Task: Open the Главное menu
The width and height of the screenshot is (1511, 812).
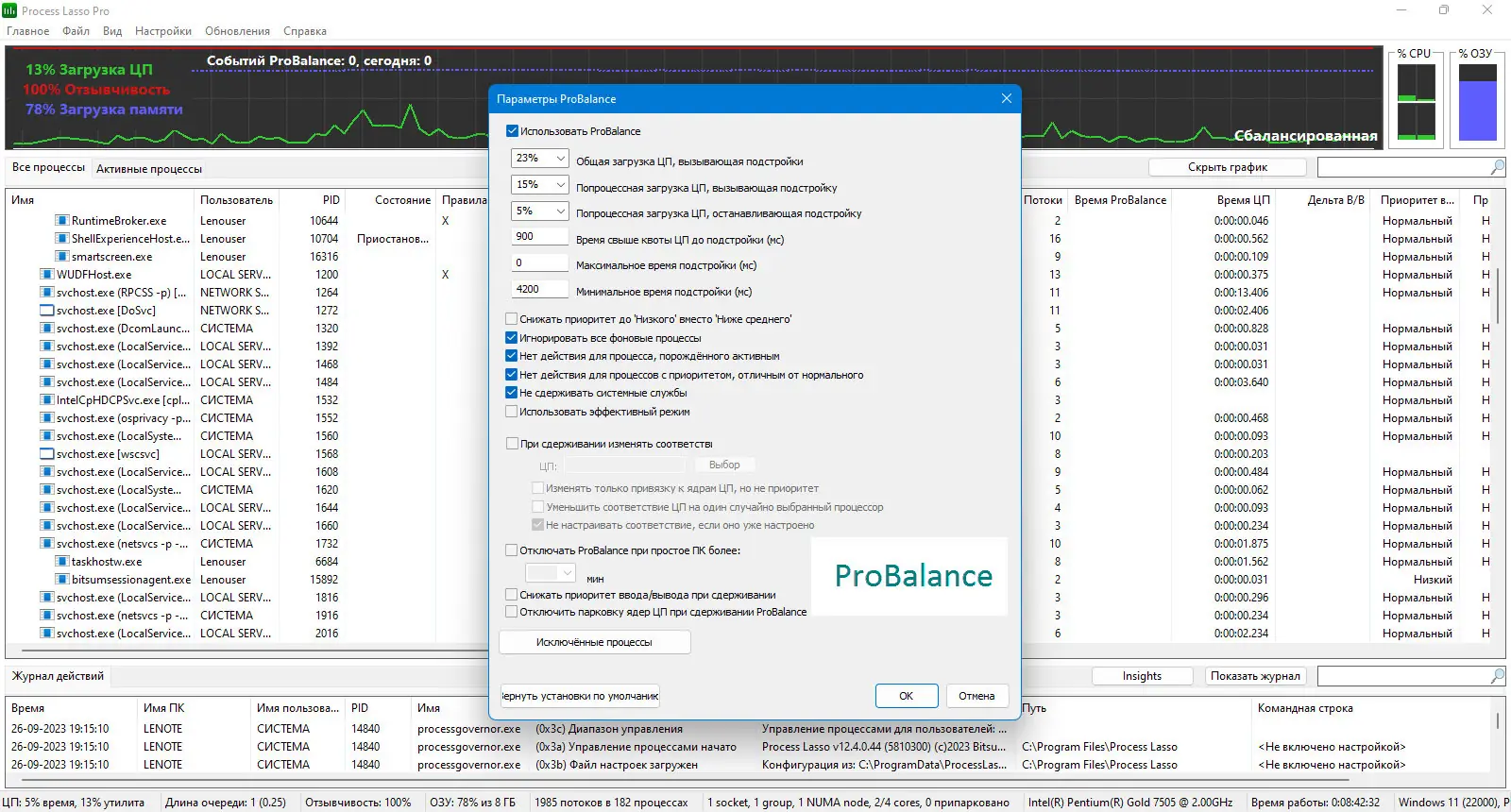Action: (x=28, y=31)
